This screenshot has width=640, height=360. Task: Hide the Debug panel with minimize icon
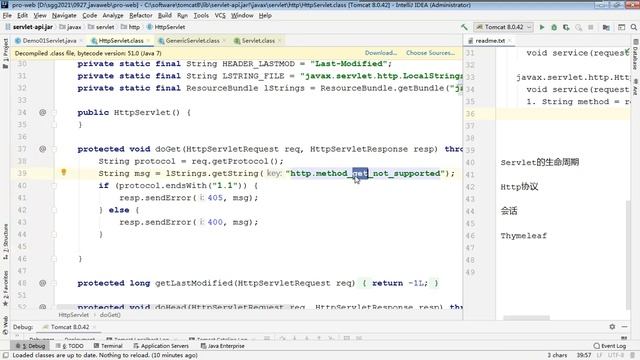(624, 327)
